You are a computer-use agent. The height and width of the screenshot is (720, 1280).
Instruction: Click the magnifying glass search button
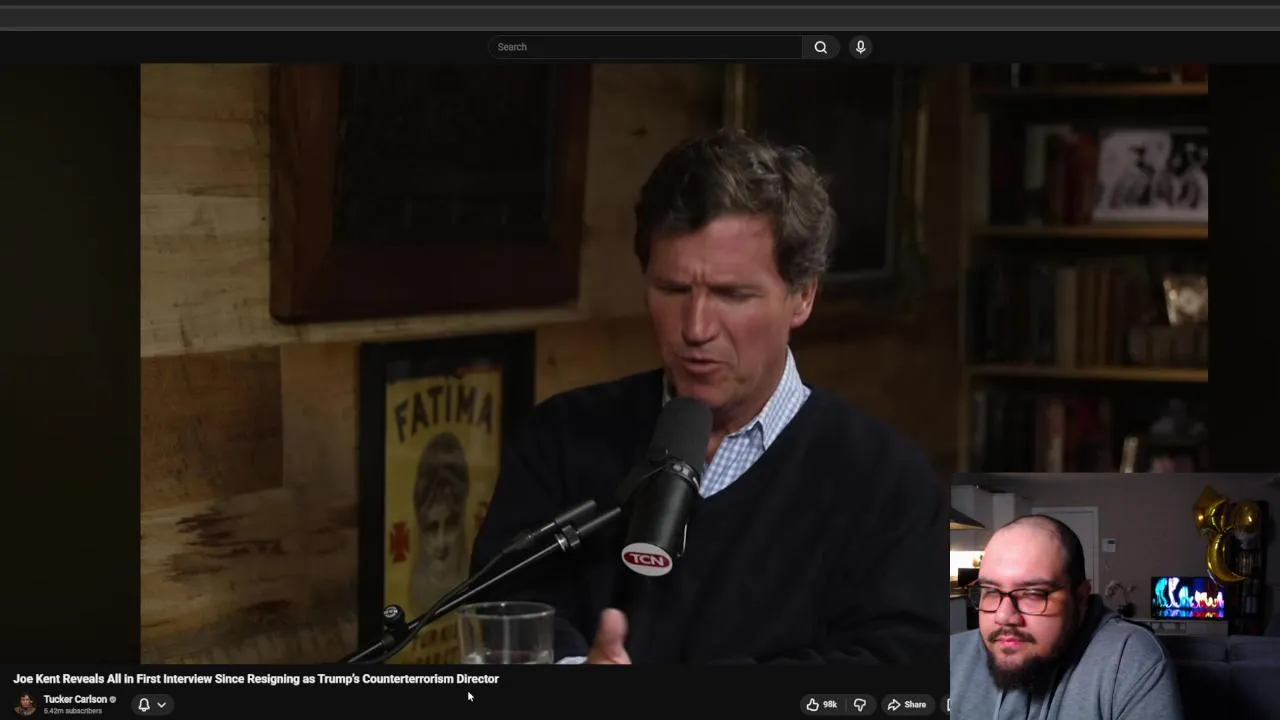pos(820,47)
